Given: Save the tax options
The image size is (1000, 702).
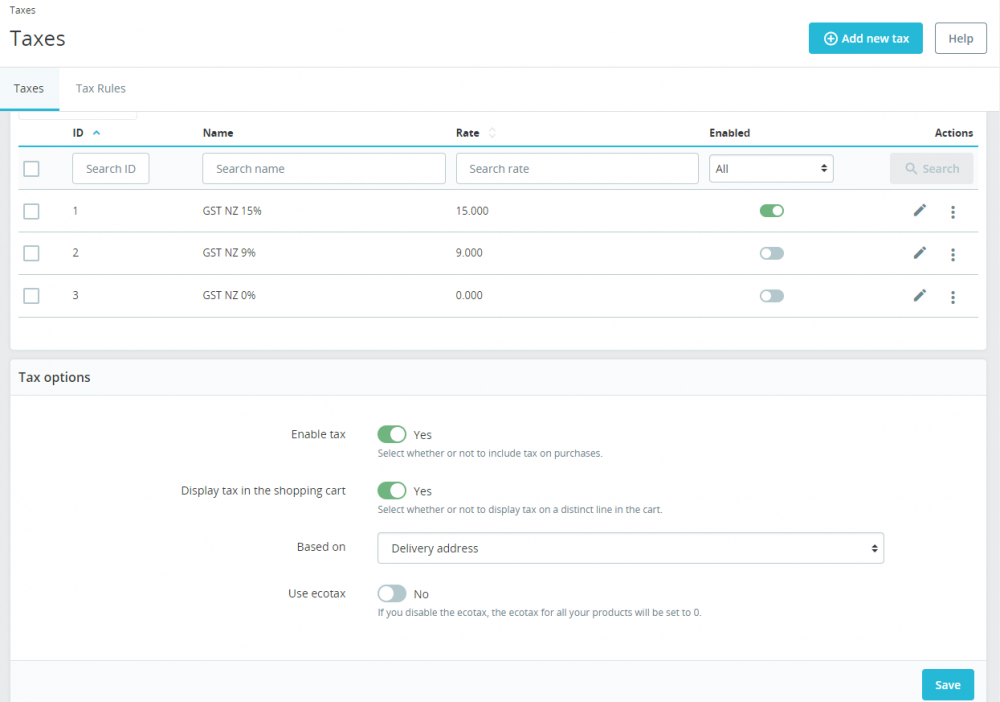Looking at the screenshot, I should [x=947, y=685].
